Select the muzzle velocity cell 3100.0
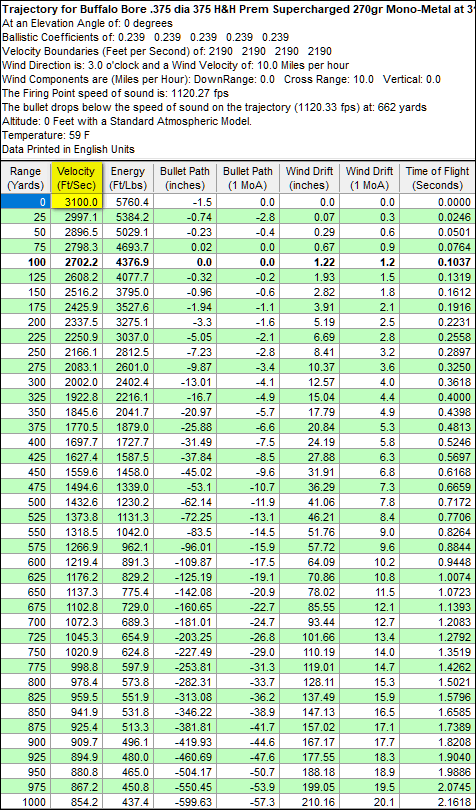Screen dimensions: 476x810 click(x=78, y=202)
